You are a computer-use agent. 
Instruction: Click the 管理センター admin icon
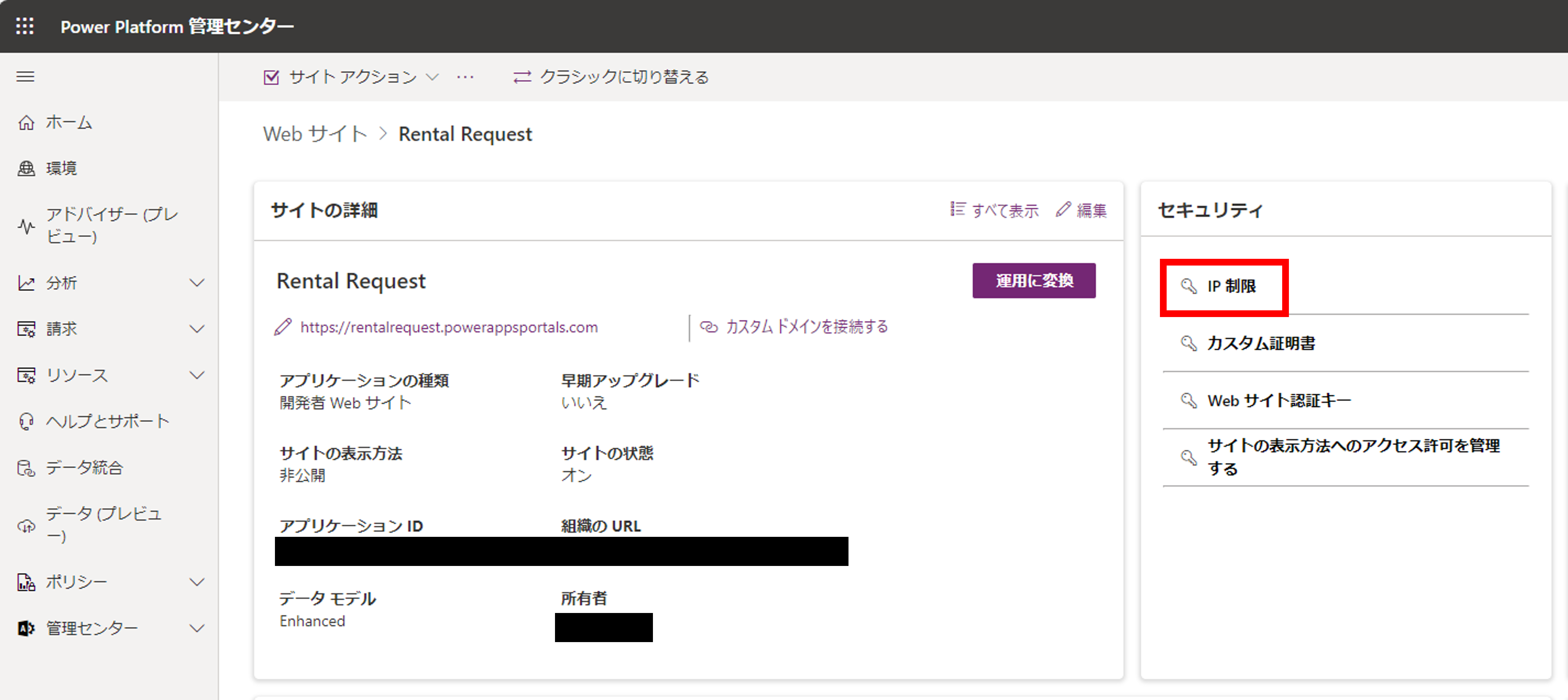pyautogui.click(x=26, y=628)
